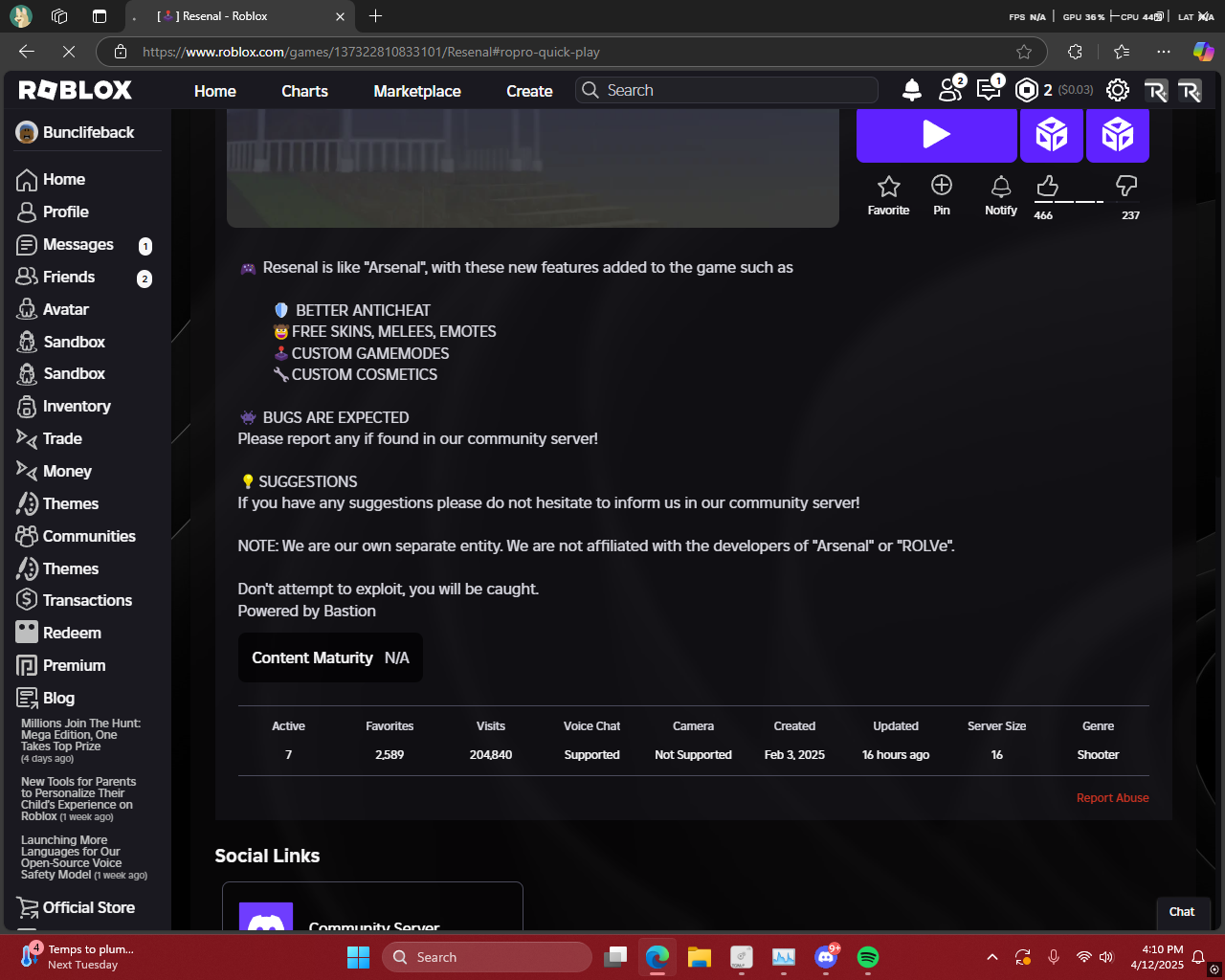The image size is (1225, 980).
Task: Favorite the Resenal game with the star
Action: 888,195
